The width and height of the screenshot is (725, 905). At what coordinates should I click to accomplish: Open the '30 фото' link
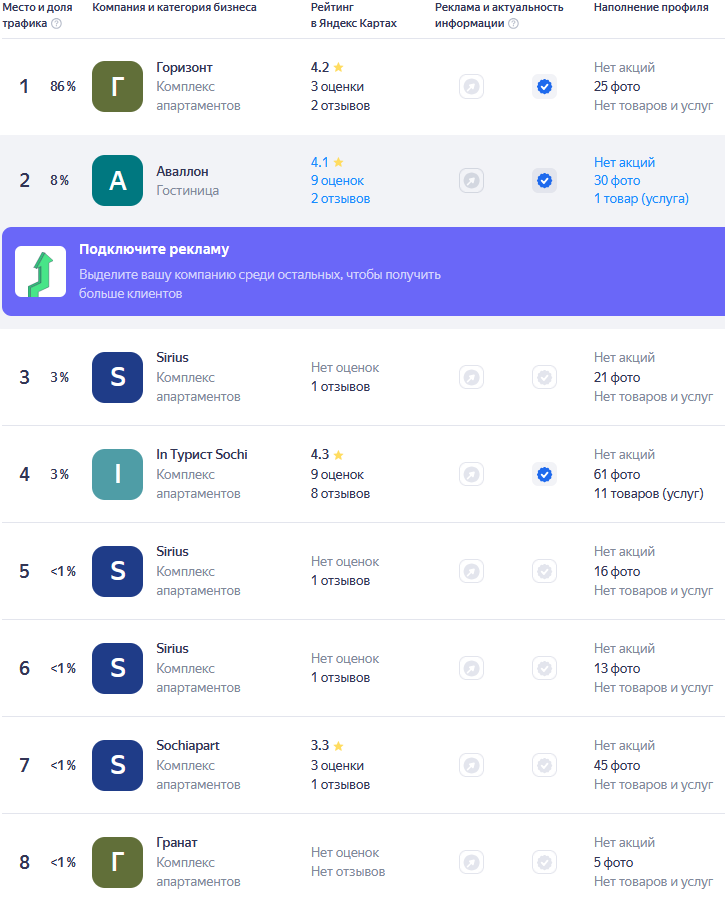pyautogui.click(x=617, y=181)
